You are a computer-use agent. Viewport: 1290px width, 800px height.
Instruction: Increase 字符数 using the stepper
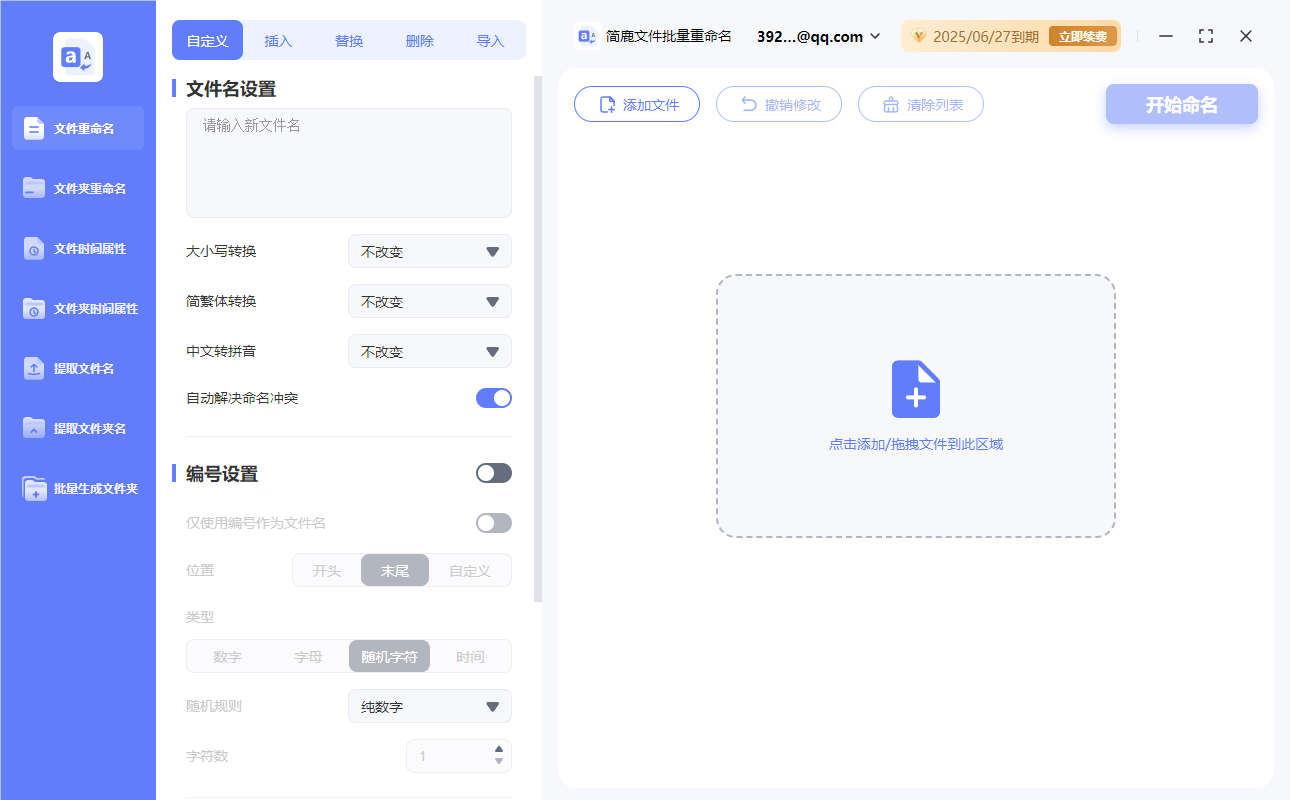499,750
